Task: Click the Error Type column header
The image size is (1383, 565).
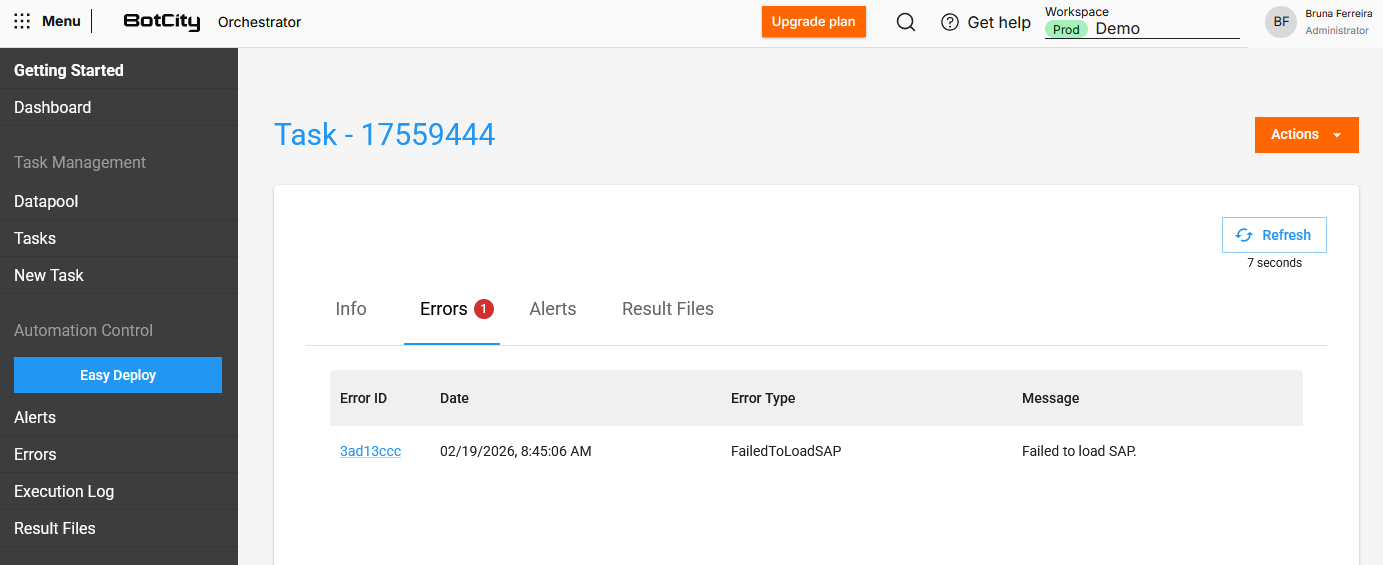Action: [x=763, y=398]
